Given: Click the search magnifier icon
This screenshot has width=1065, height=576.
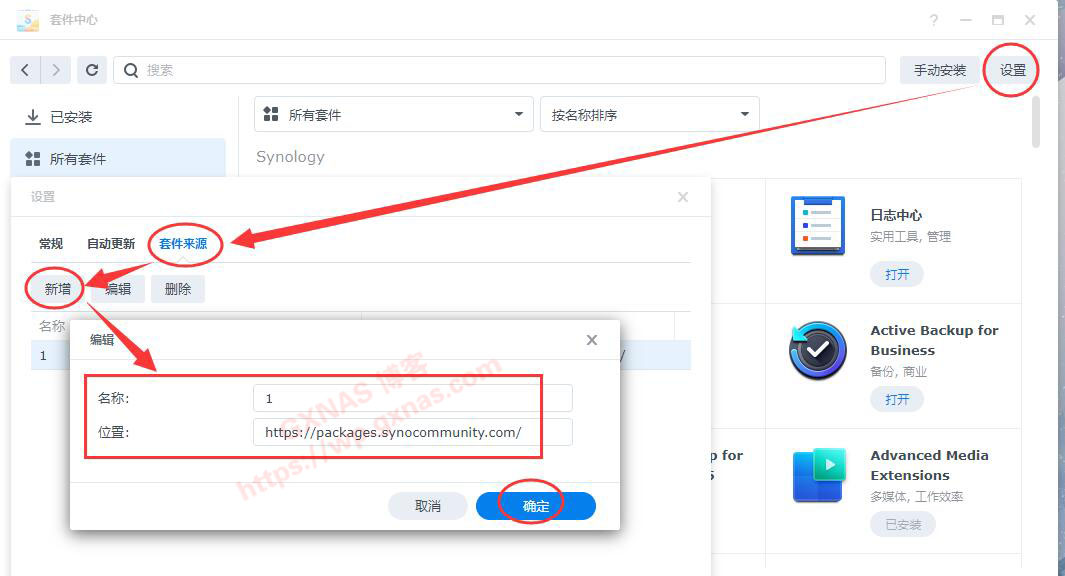Looking at the screenshot, I should (129, 69).
